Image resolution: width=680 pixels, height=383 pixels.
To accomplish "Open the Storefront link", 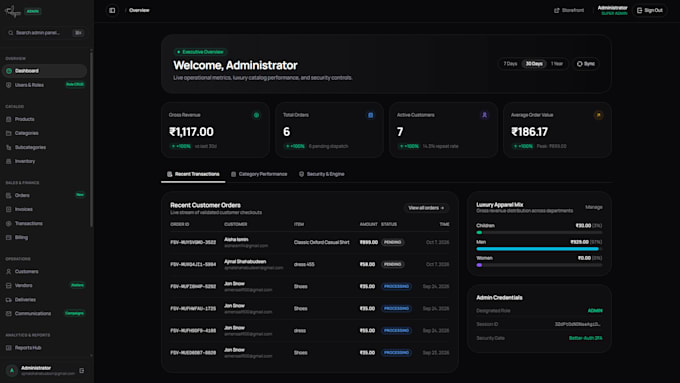I will coord(569,10).
